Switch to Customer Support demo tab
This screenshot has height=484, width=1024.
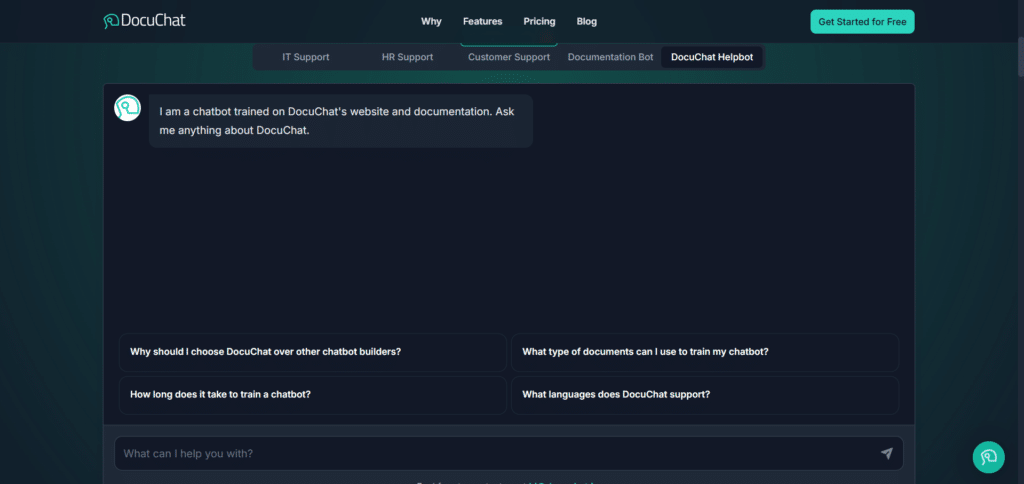tap(509, 57)
